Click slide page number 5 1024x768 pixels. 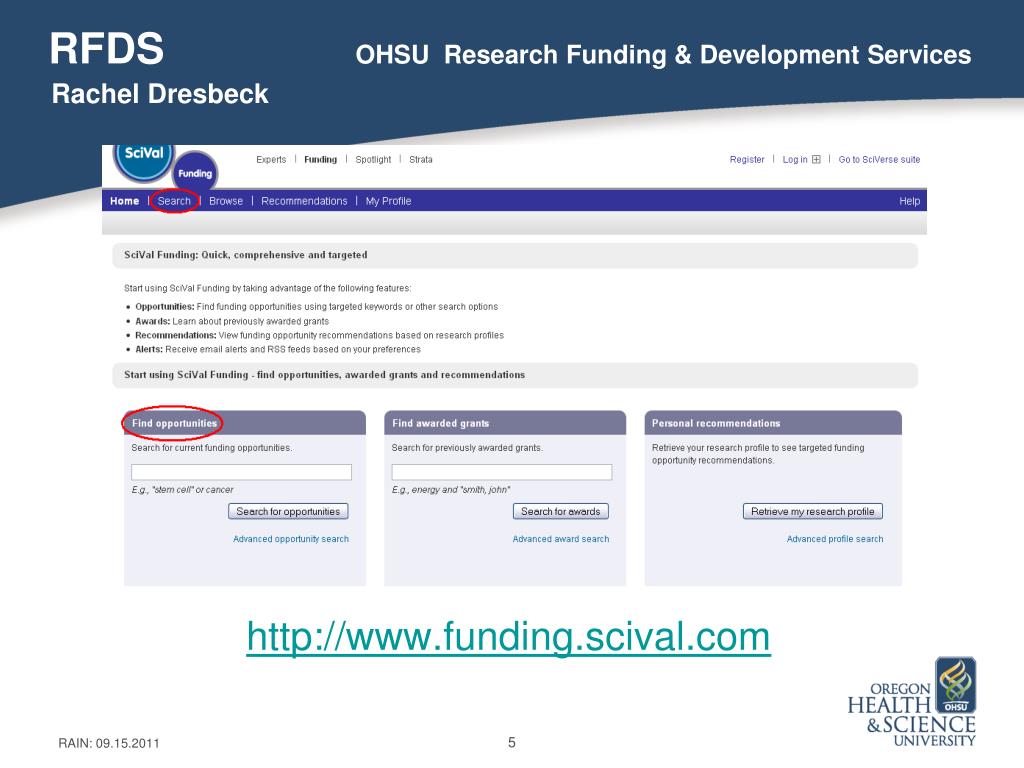(x=512, y=743)
